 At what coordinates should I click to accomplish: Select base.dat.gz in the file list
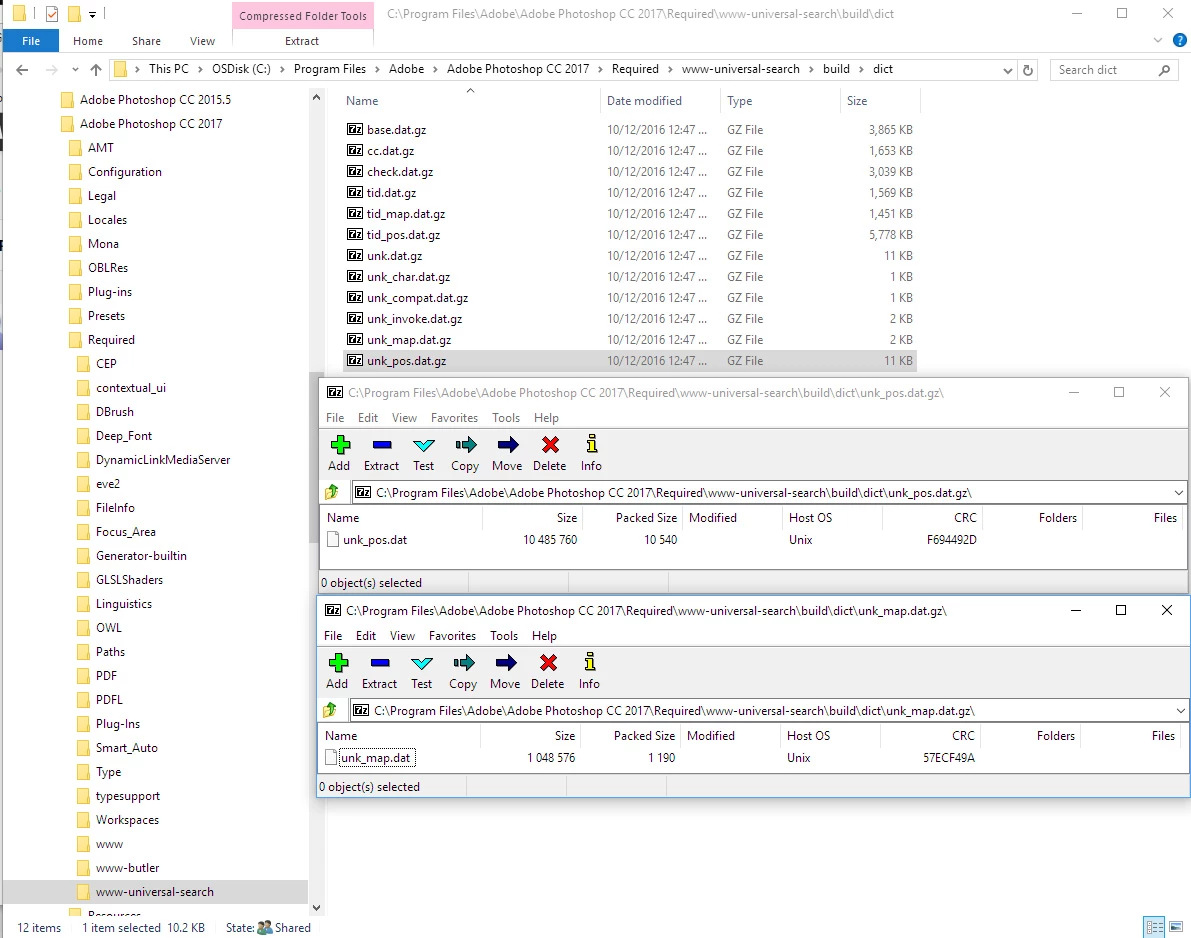click(x=396, y=130)
